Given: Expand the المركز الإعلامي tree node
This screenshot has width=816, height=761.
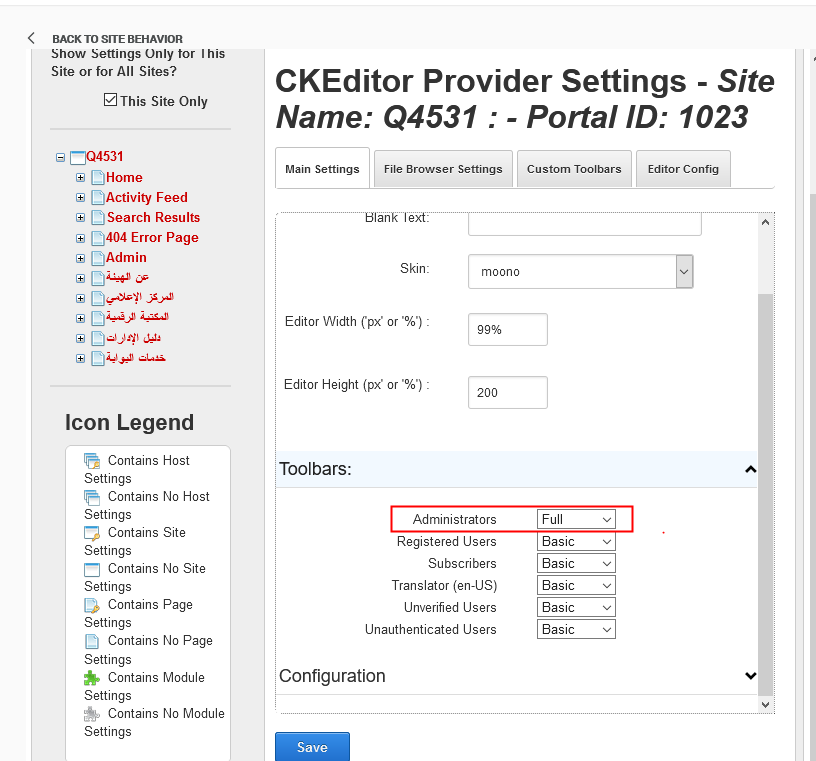Looking at the screenshot, I should pyautogui.click(x=80, y=298).
